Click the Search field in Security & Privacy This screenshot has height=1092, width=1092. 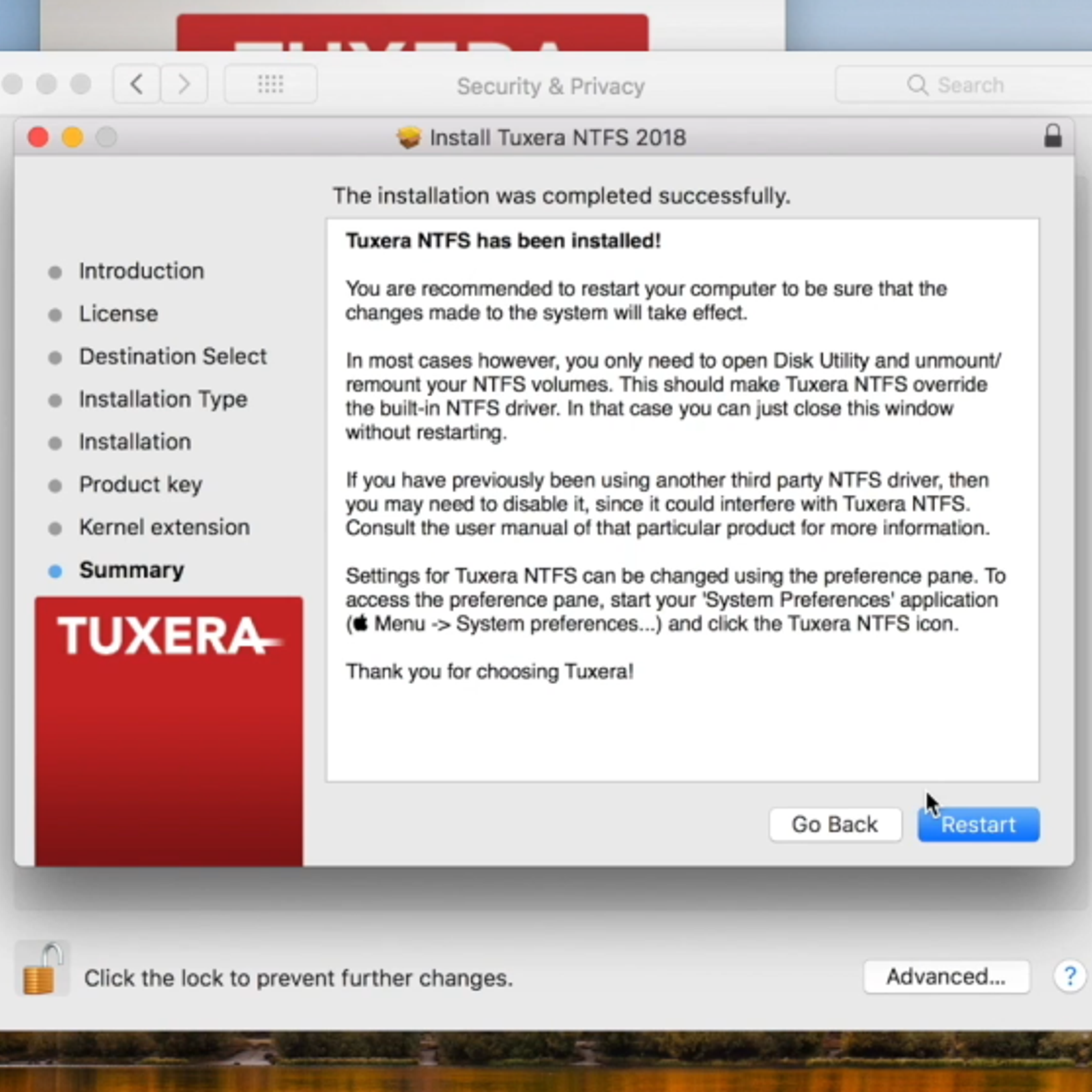(x=964, y=85)
